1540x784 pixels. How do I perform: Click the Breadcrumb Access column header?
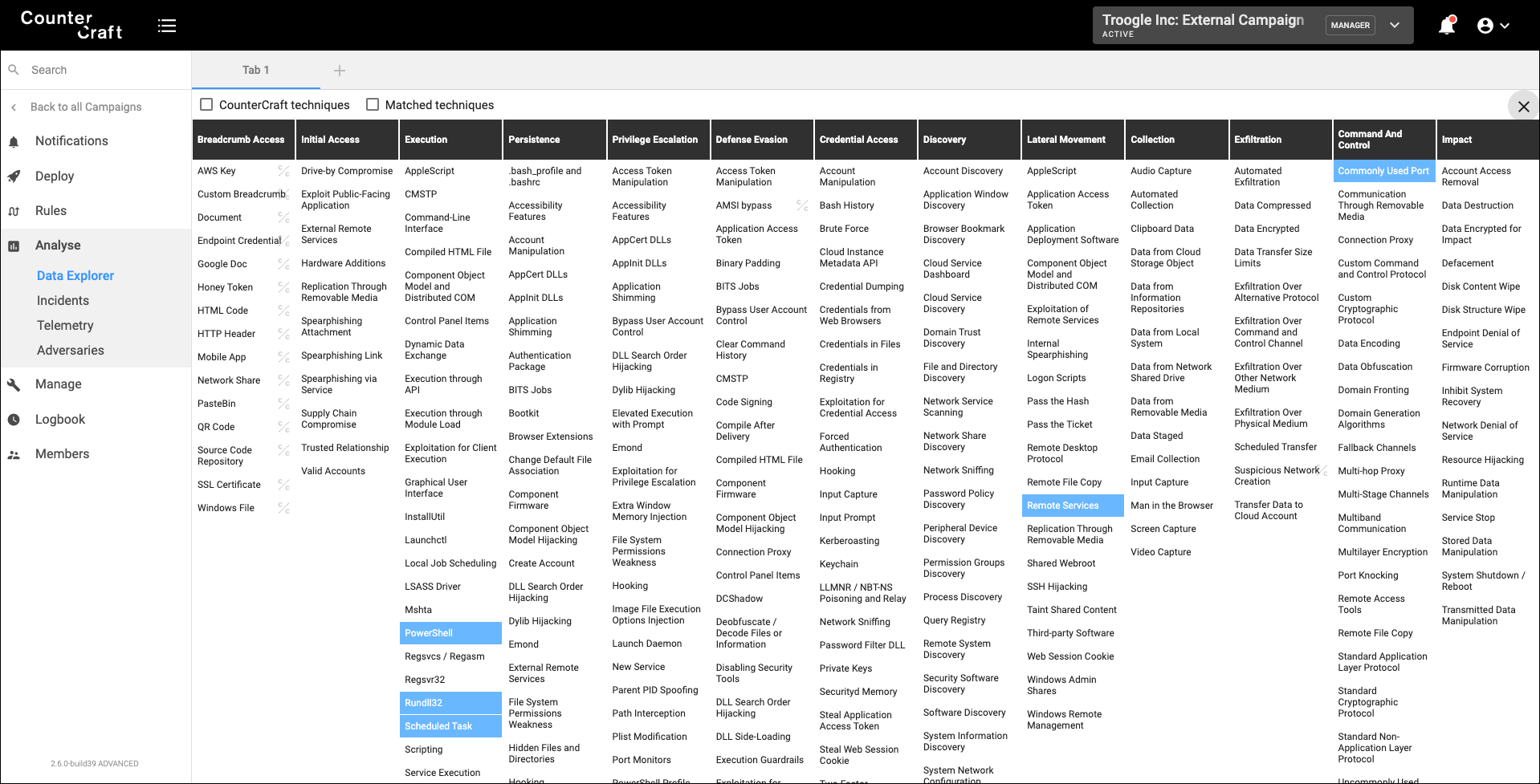tap(244, 140)
